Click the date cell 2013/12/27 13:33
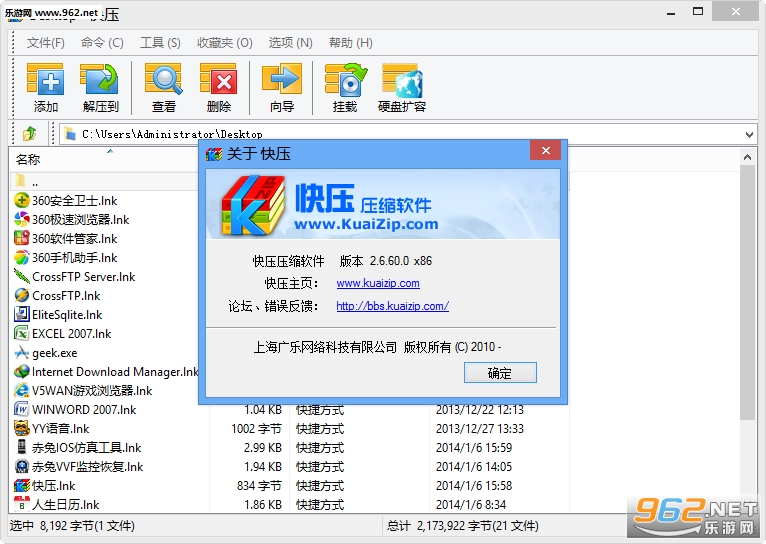This screenshot has height=544, width=766. [479, 429]
